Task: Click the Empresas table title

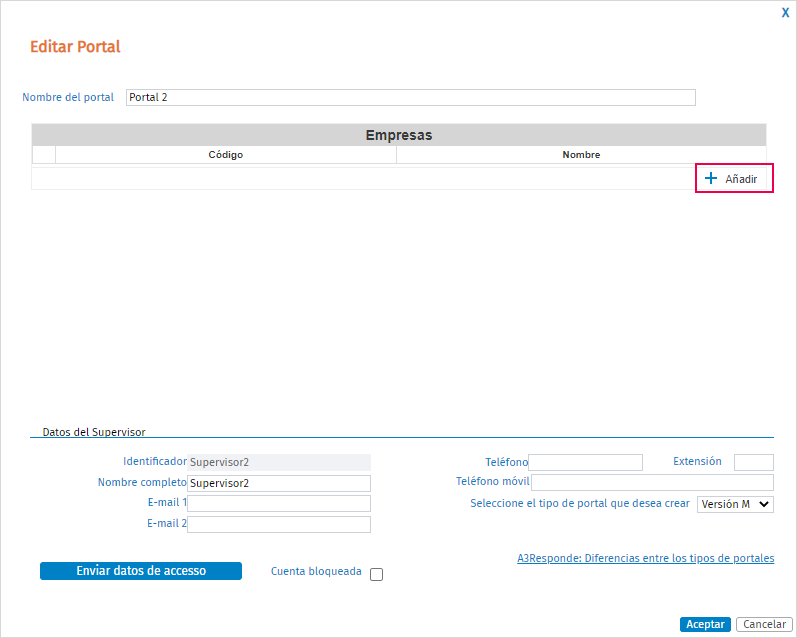Action: click(399, 135)
